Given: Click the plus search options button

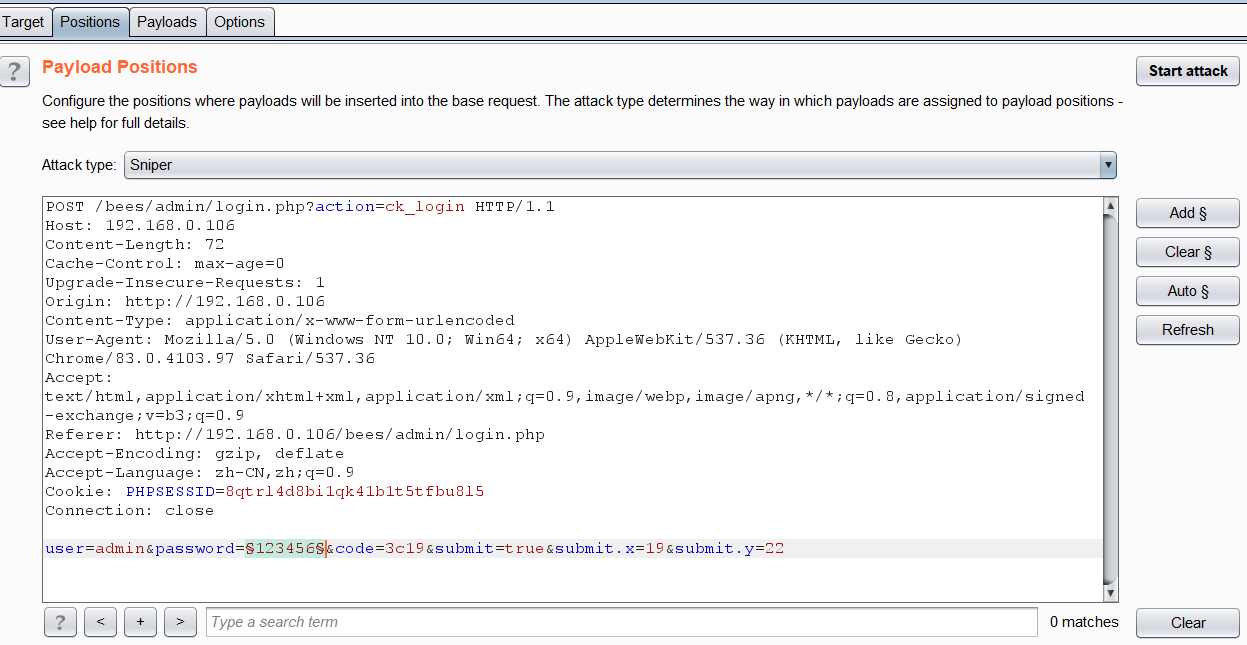Looking at the screenshot, I should 140,622.
